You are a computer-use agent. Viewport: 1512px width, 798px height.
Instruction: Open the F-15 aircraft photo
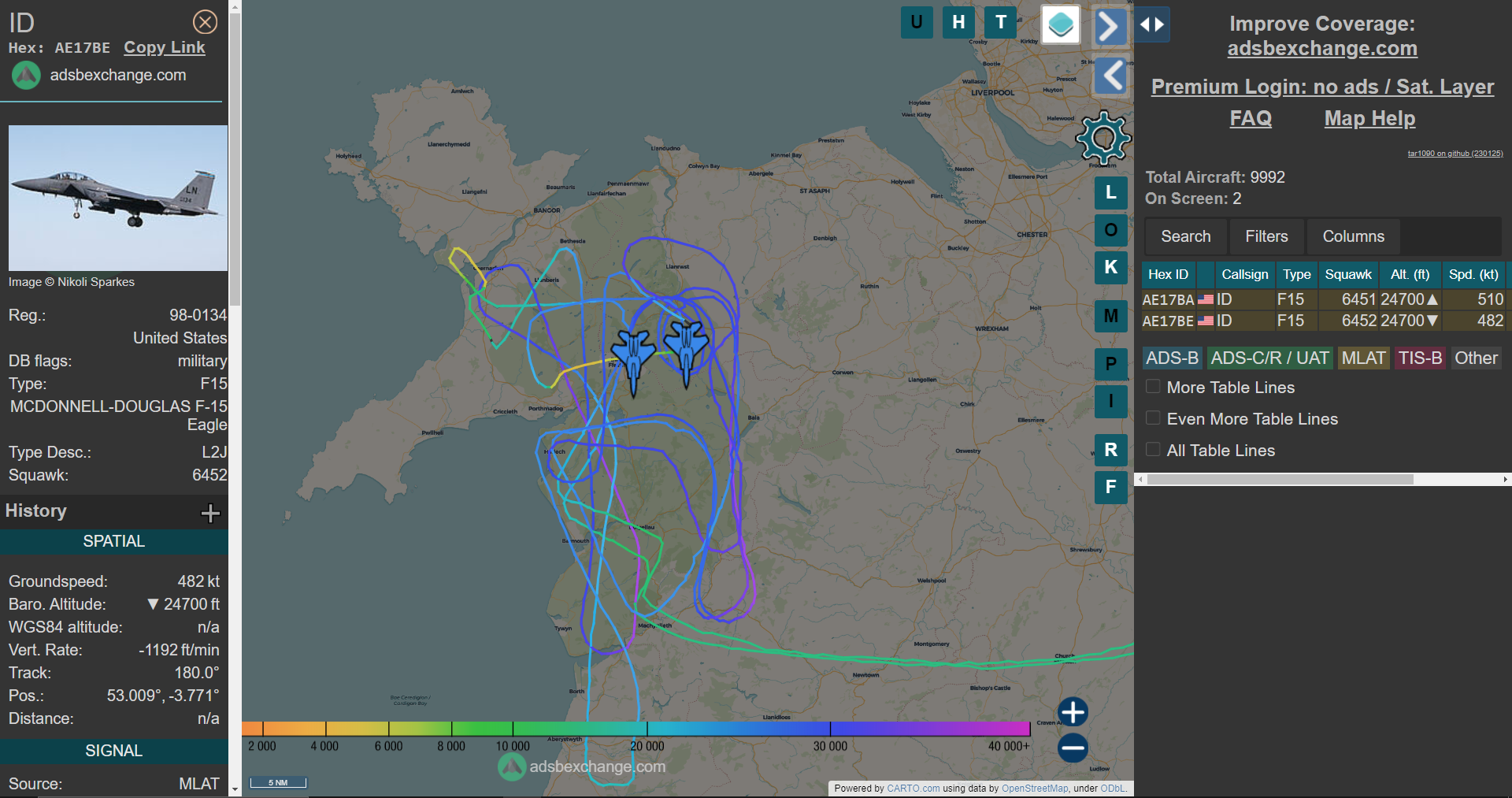tap(118, 199)
